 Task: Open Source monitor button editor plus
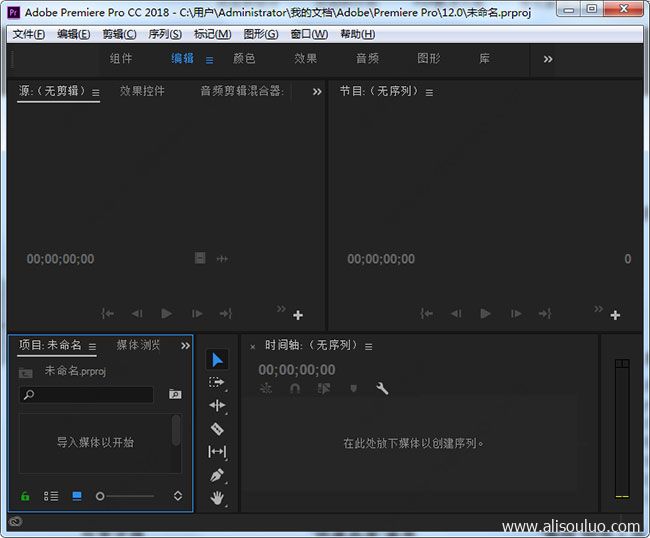(x=298, y=315)
